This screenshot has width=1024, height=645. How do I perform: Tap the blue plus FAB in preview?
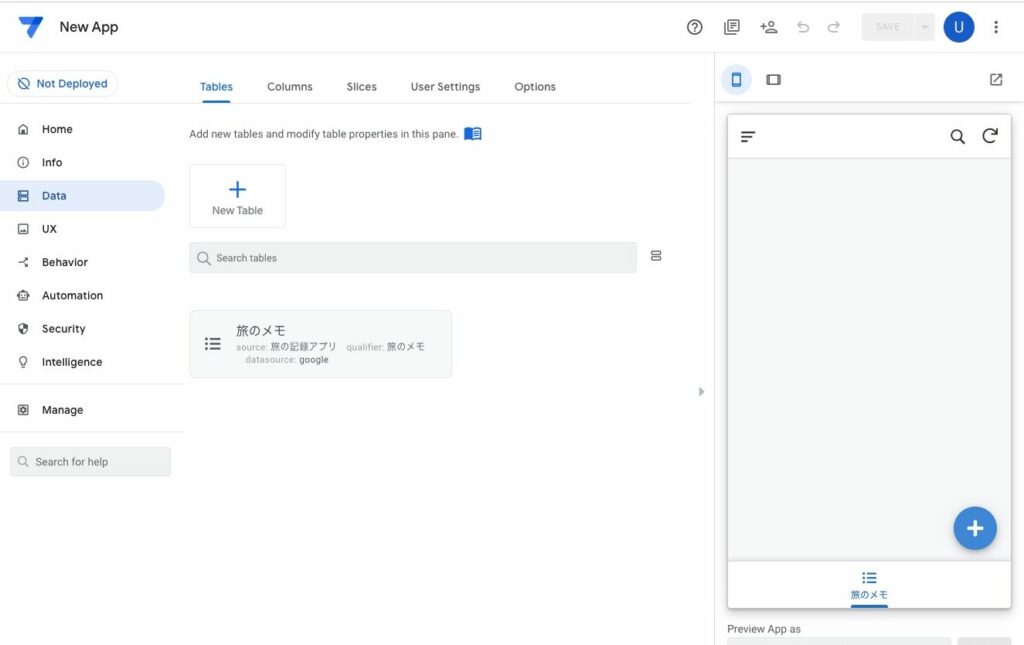(x=975, y=527)
